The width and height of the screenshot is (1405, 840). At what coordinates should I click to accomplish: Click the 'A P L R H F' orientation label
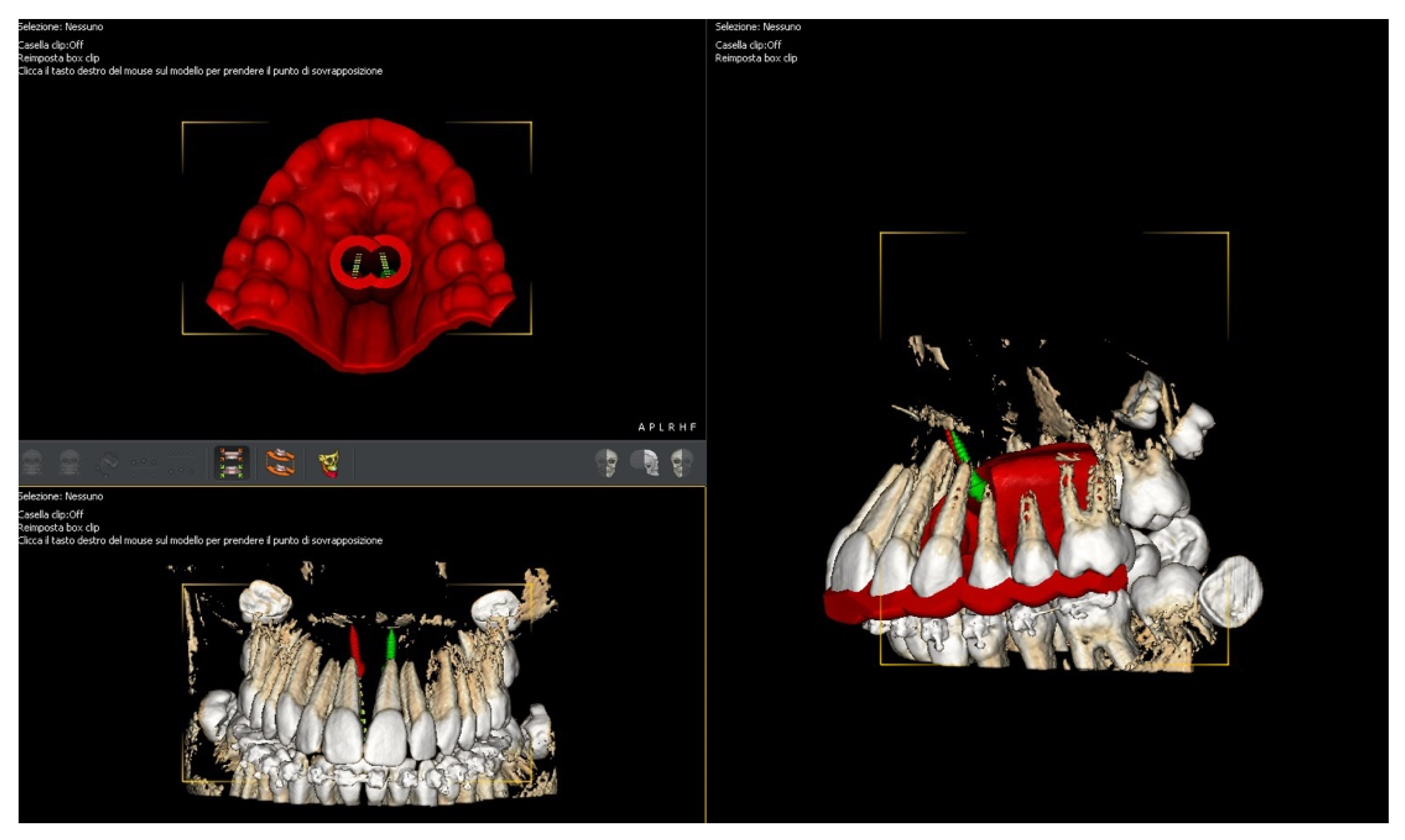point(667,427)
